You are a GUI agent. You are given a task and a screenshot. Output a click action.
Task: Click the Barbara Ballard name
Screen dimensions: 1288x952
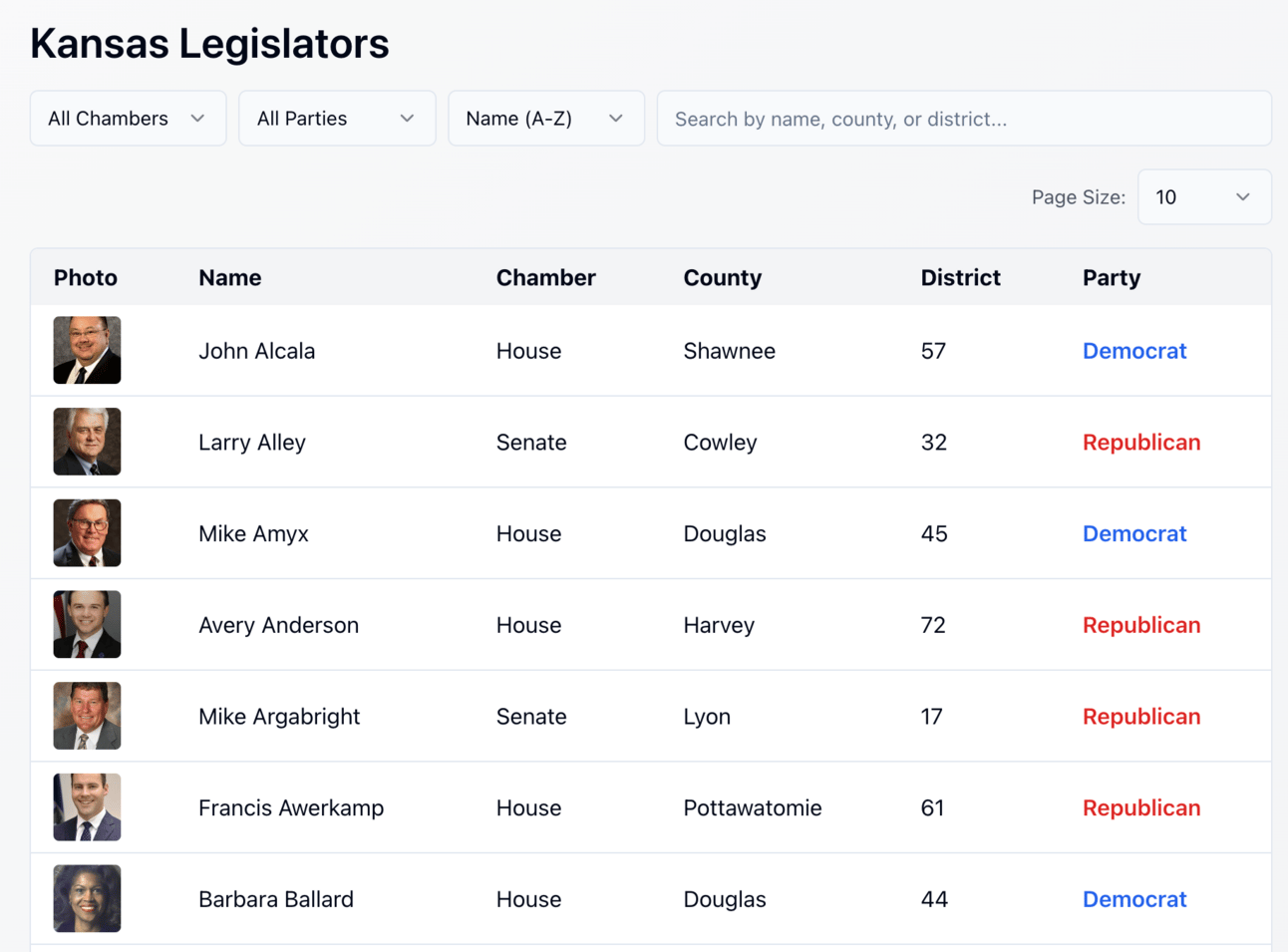[x=276, y=899]
